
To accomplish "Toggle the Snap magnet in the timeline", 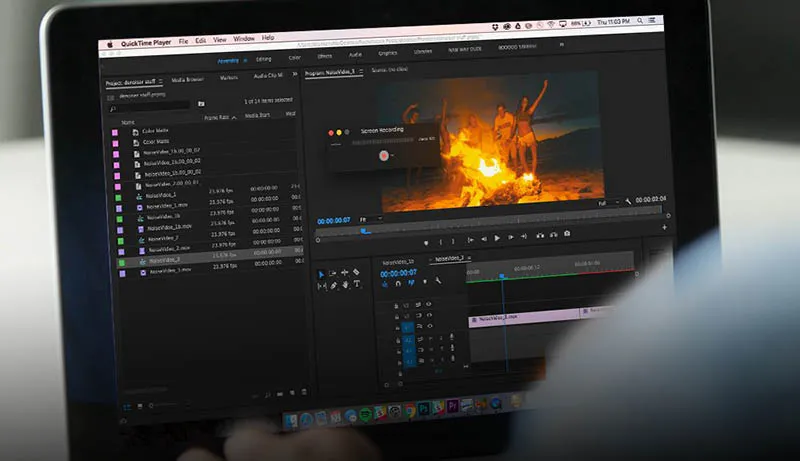I will pyautogui.click(x=397, y=284).
